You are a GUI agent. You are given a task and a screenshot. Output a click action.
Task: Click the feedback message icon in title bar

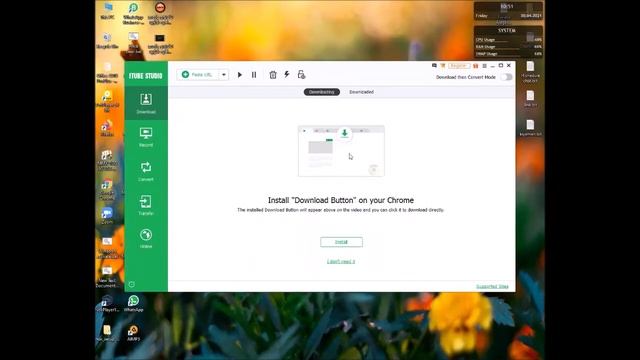pyautogui.click(x=434, y=66)
